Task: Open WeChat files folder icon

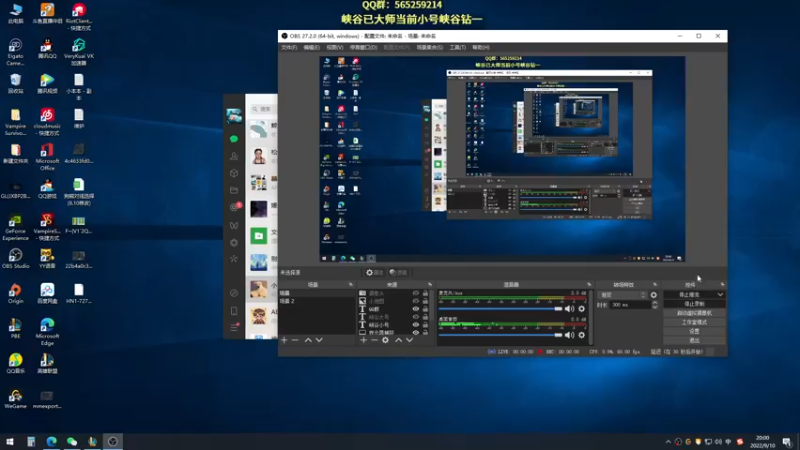Action: point(234,190)
